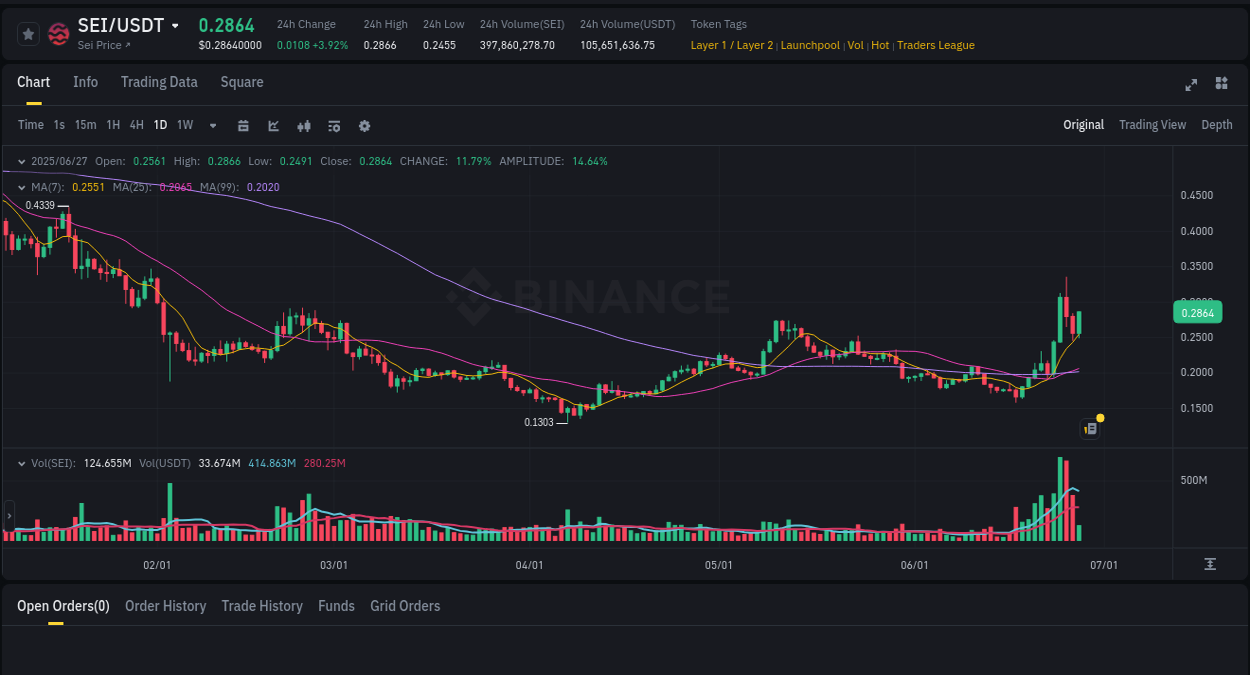
Task: Open the candle interval dropdown arrow
Action: pos(212,125)
